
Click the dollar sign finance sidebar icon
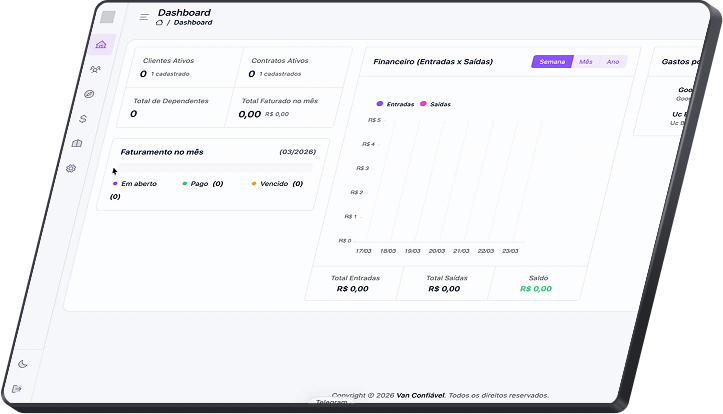(84, 118)
